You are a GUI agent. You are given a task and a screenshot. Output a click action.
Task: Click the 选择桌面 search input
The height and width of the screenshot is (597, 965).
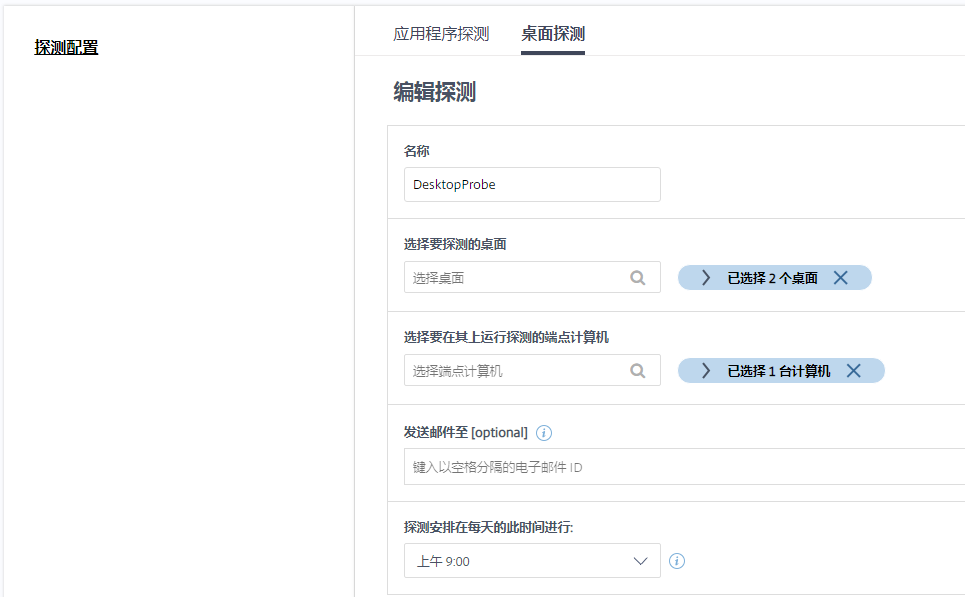(515, 278)
